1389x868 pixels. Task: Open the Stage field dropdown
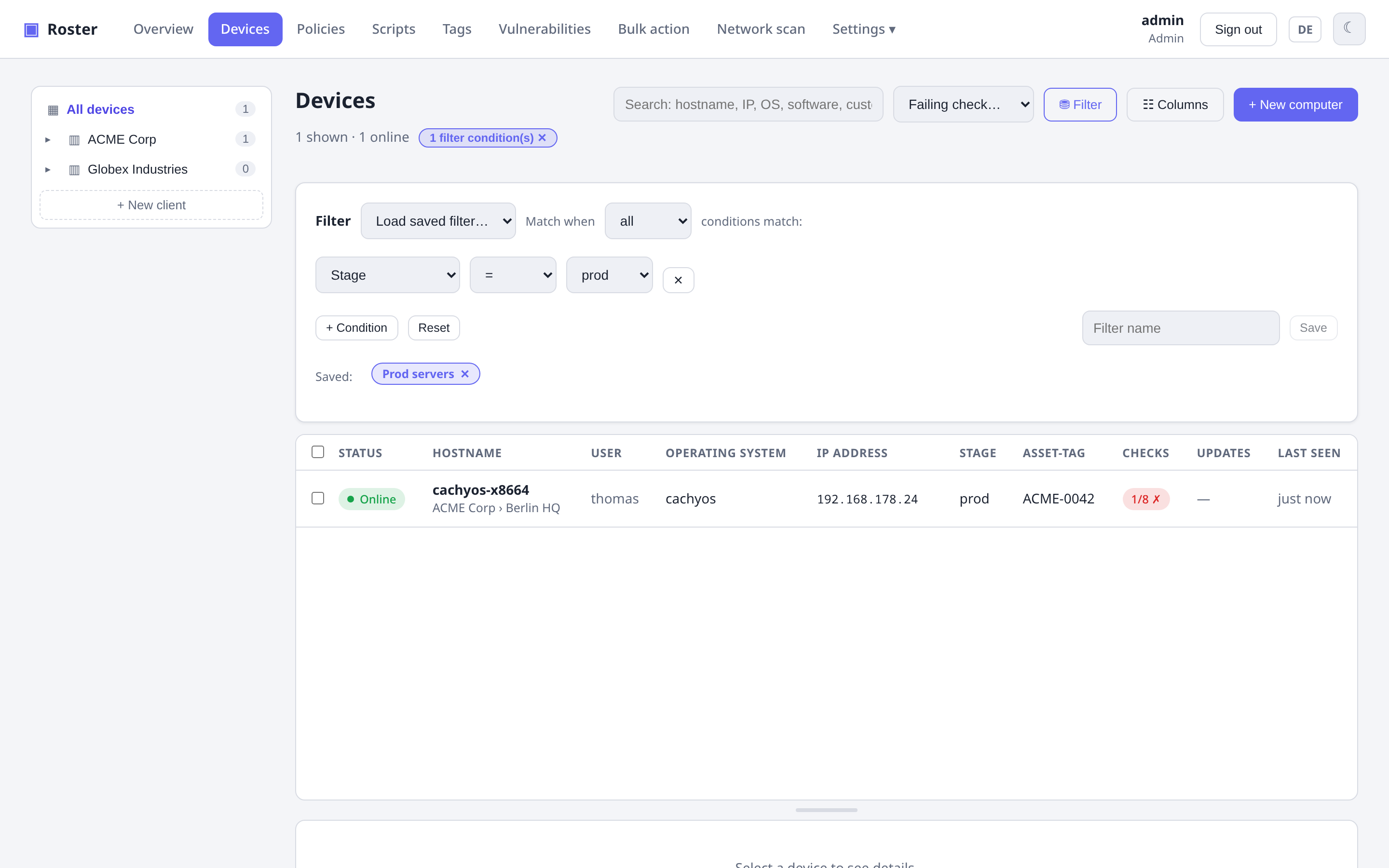click(387, 275)
